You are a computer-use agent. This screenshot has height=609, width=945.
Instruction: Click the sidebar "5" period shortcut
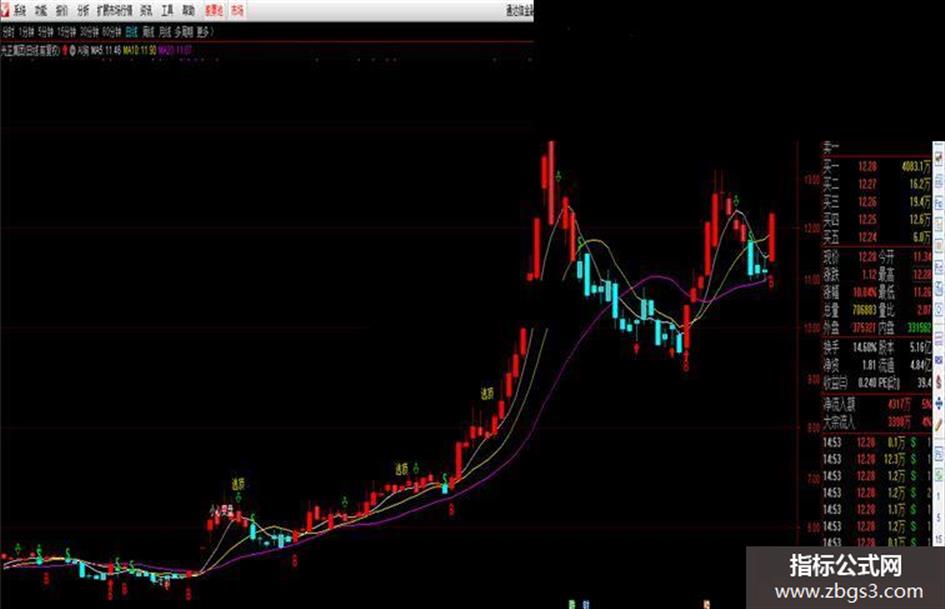point(939,517)
